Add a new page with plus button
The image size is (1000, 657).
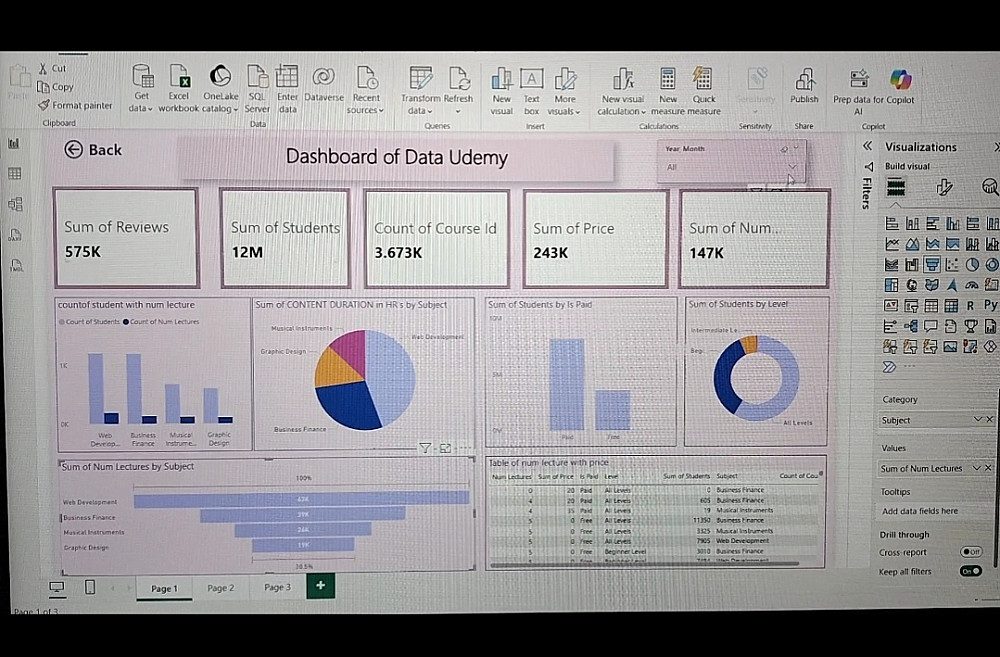pyautogui.click(x=320, y=586)
